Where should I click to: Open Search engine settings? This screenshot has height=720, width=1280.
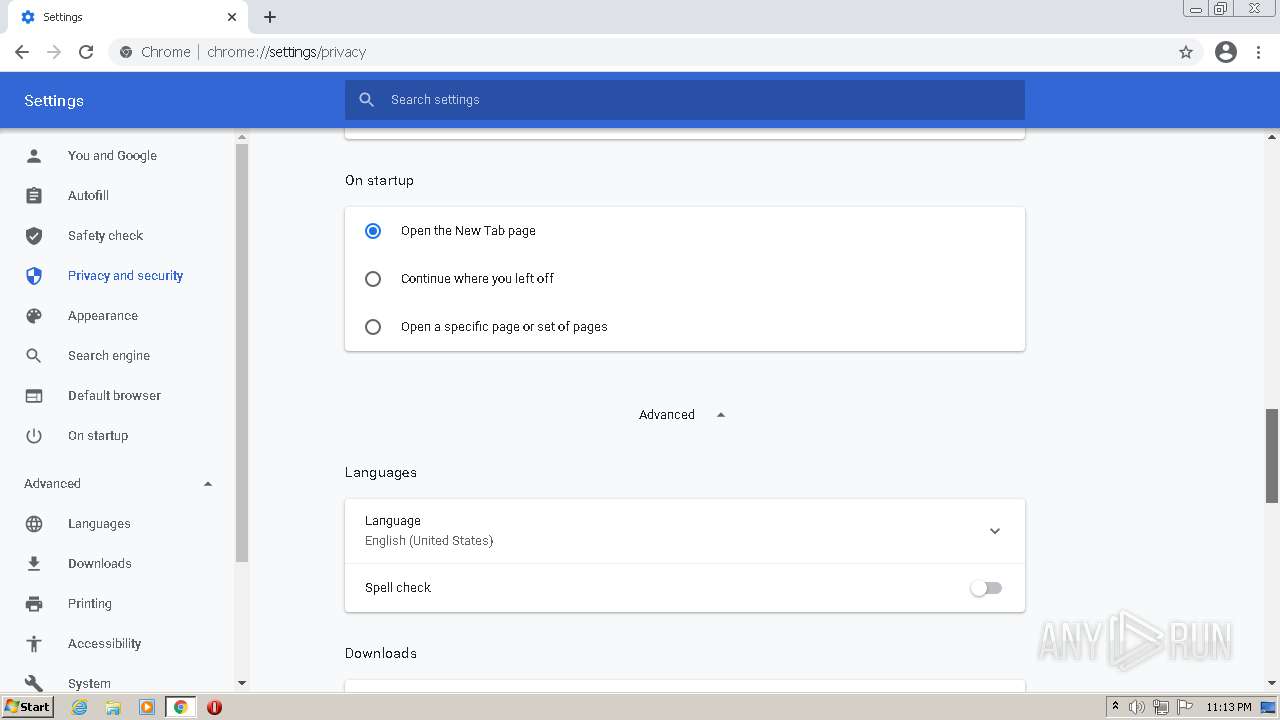[109, 355]
